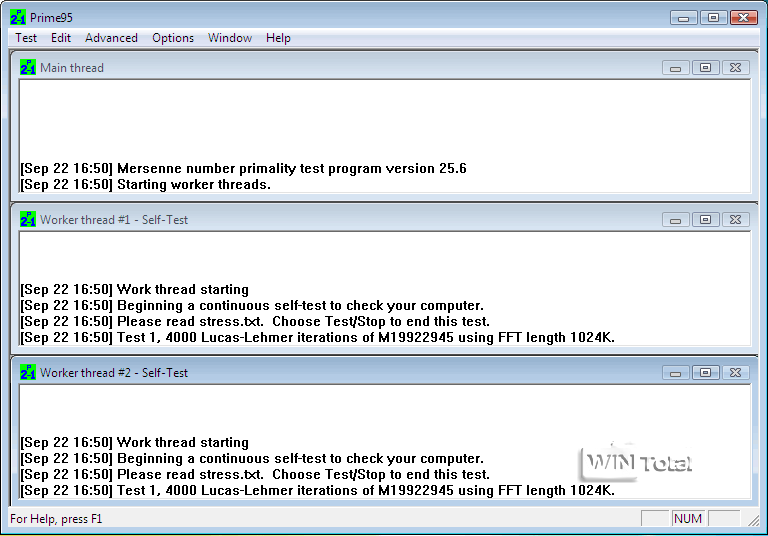This screenshot has height=536, width=768.
Task: Open the Advanced menu
Action: click(111, 38)
